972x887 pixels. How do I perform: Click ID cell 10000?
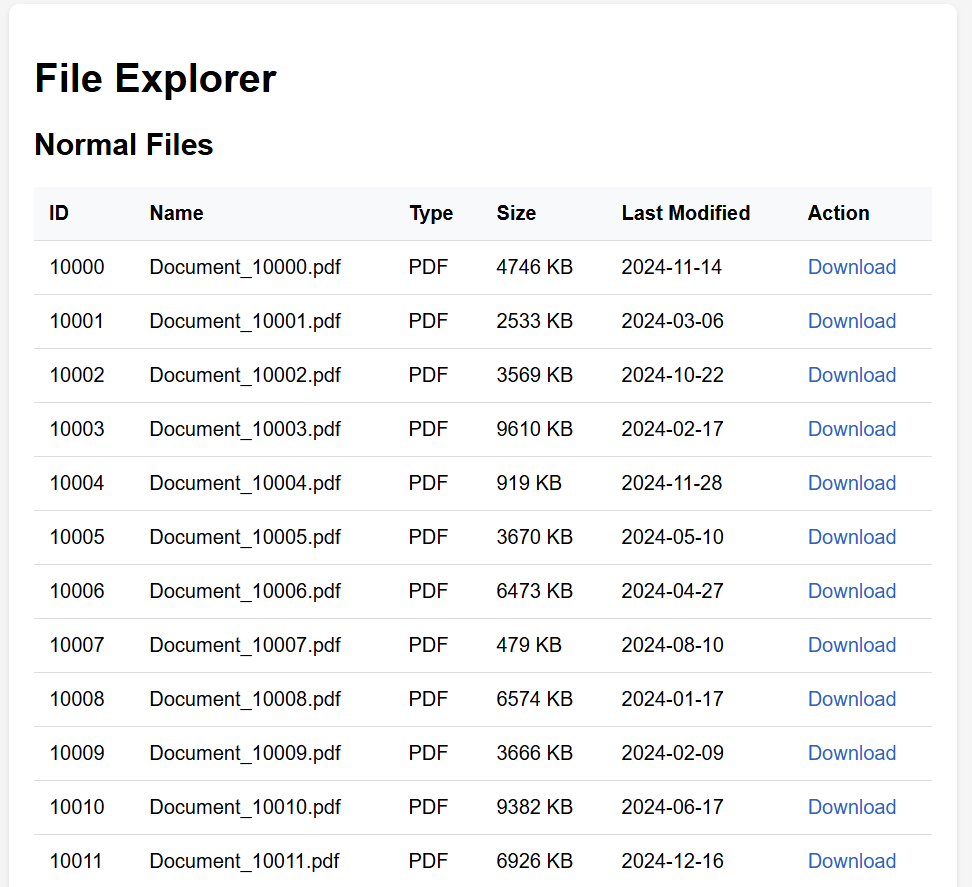pyautogui.click(x=77, y=267)
